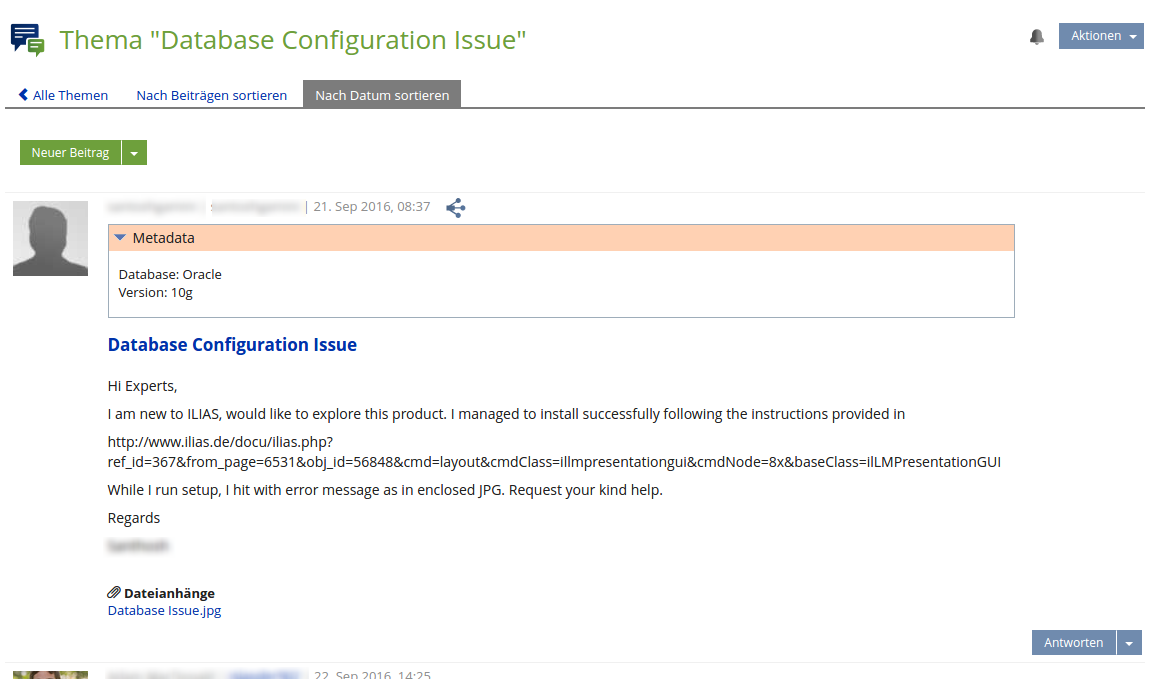This screenshot has width=1165, height=679.
Task: Click the 22. Sep 2016, 14:25 timestamp
Action: point(372,675)
